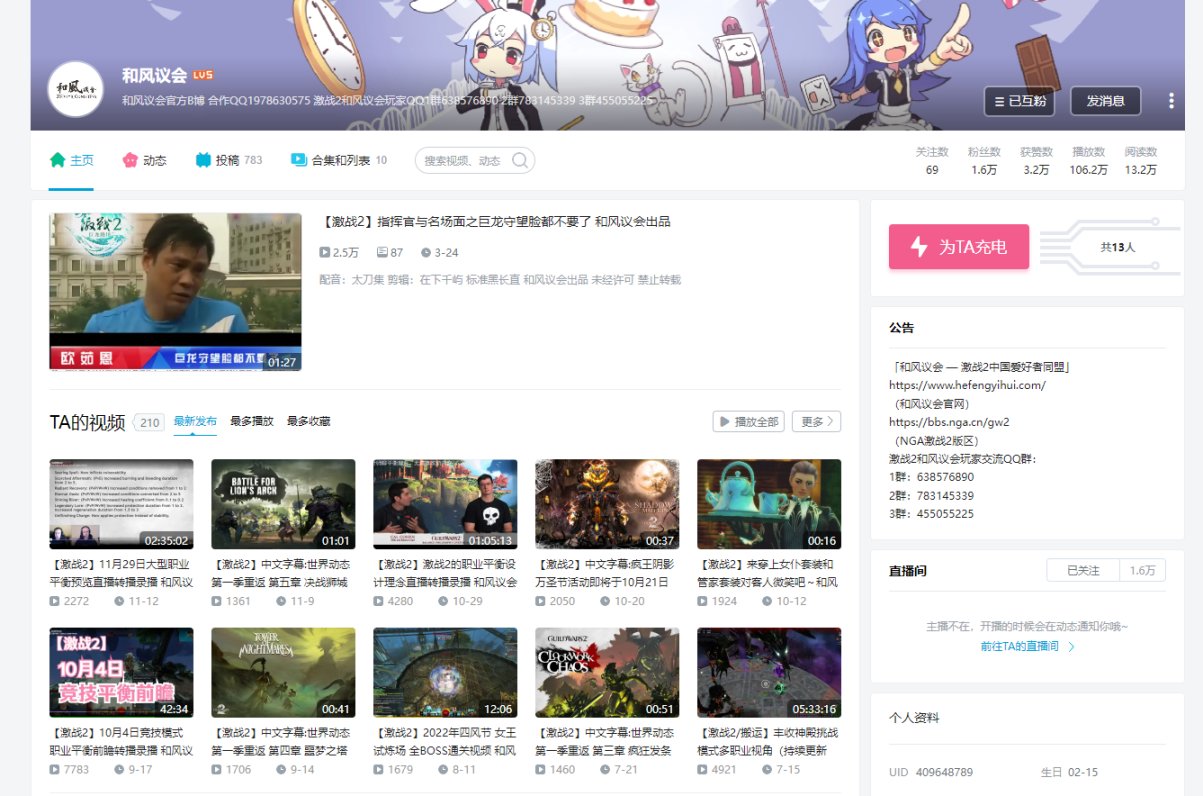The width and height of the screenshot is (1203, 796).
Task: Open the 合集和列表 tab
Action: coord(338,160)
